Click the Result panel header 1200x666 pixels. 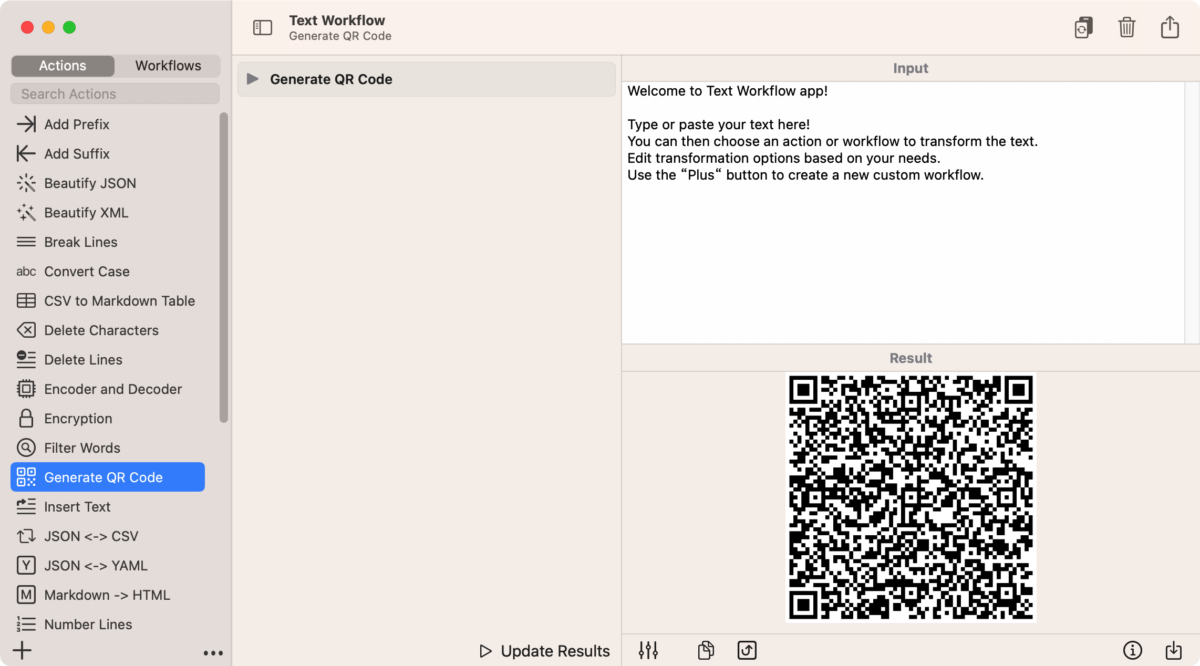pos(911,358)
